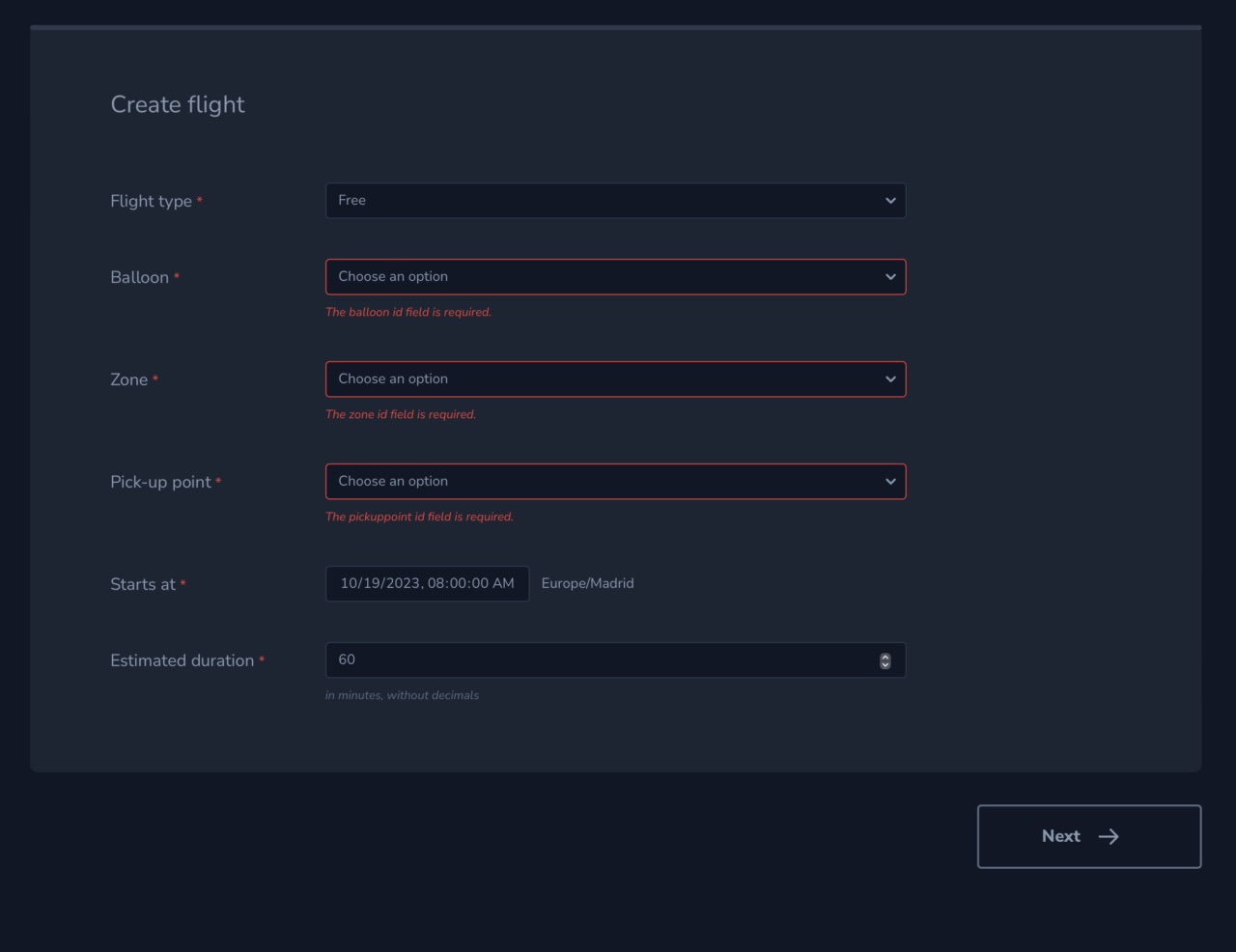Click the up arrow of the duration stepper
The height and width of the screenshot is (952, 1236).
(885, 656)
